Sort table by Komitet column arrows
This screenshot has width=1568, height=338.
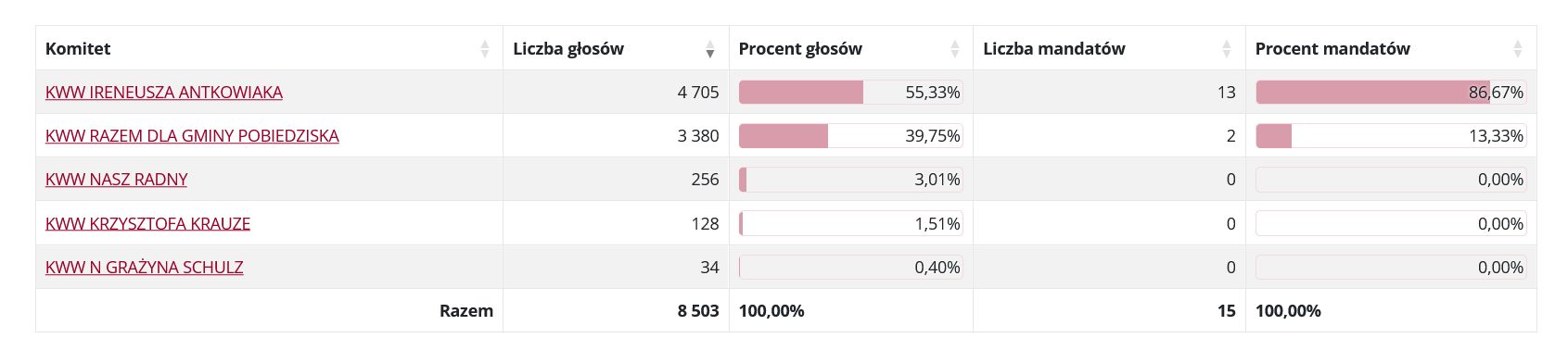coord(484,48)
